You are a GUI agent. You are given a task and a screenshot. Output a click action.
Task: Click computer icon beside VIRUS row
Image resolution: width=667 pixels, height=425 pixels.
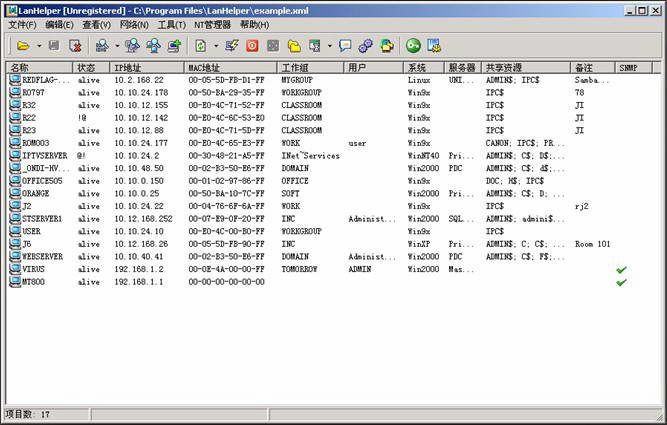[x=15, y=269]
